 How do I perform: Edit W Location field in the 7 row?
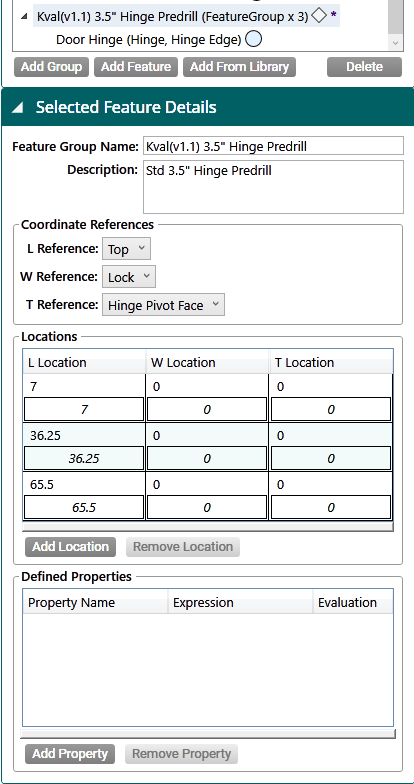(x=207, y=410)
